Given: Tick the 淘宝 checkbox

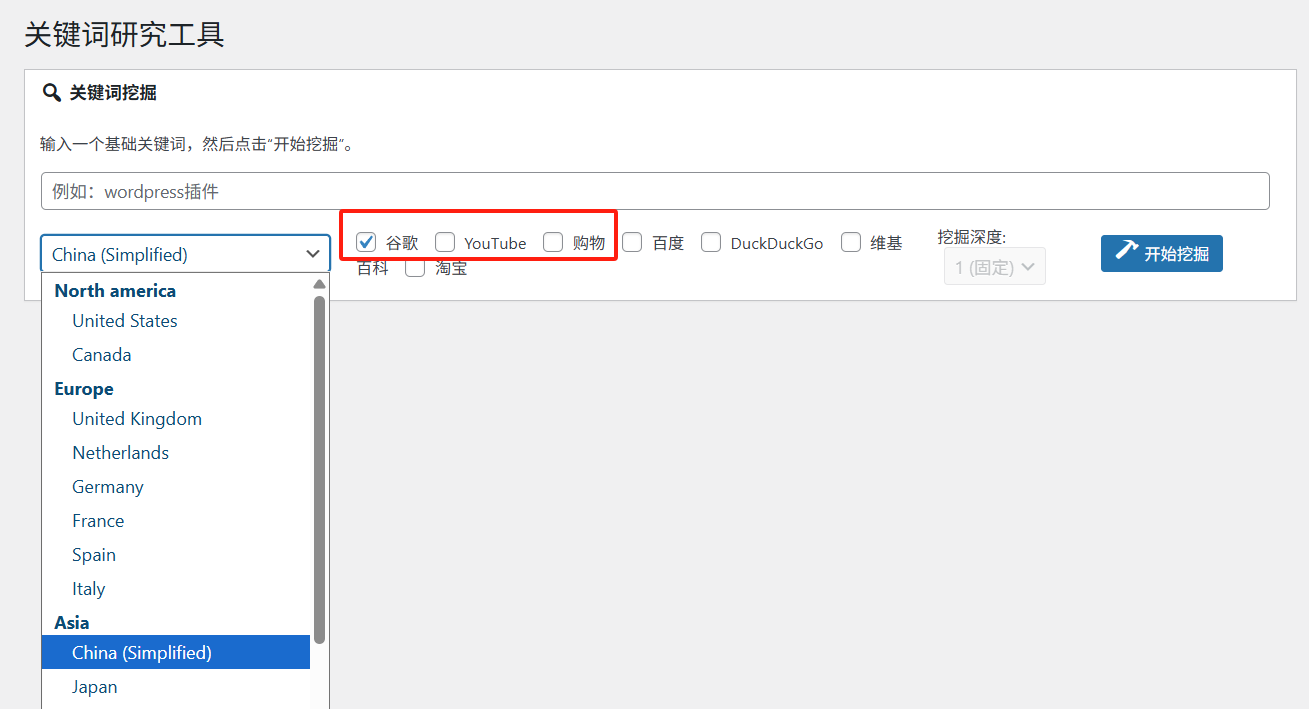Looking at the screenshot, I should coord(415,268).
